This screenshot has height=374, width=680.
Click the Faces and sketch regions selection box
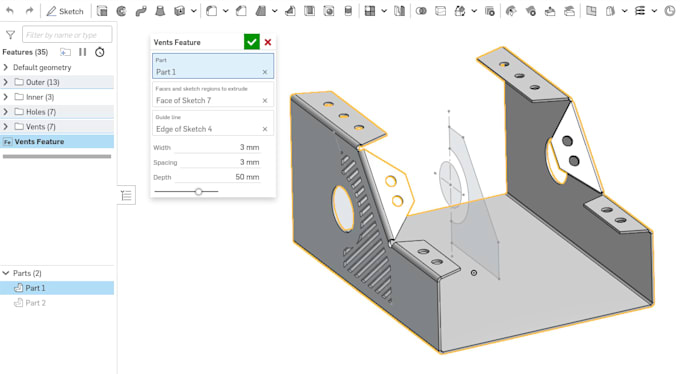[213, 95]
